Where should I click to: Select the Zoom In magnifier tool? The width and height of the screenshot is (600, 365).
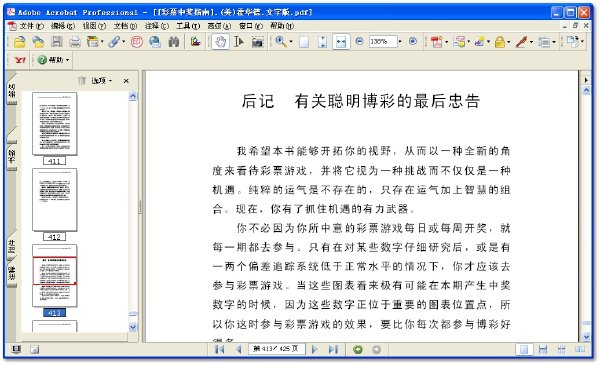pos(281,41)
